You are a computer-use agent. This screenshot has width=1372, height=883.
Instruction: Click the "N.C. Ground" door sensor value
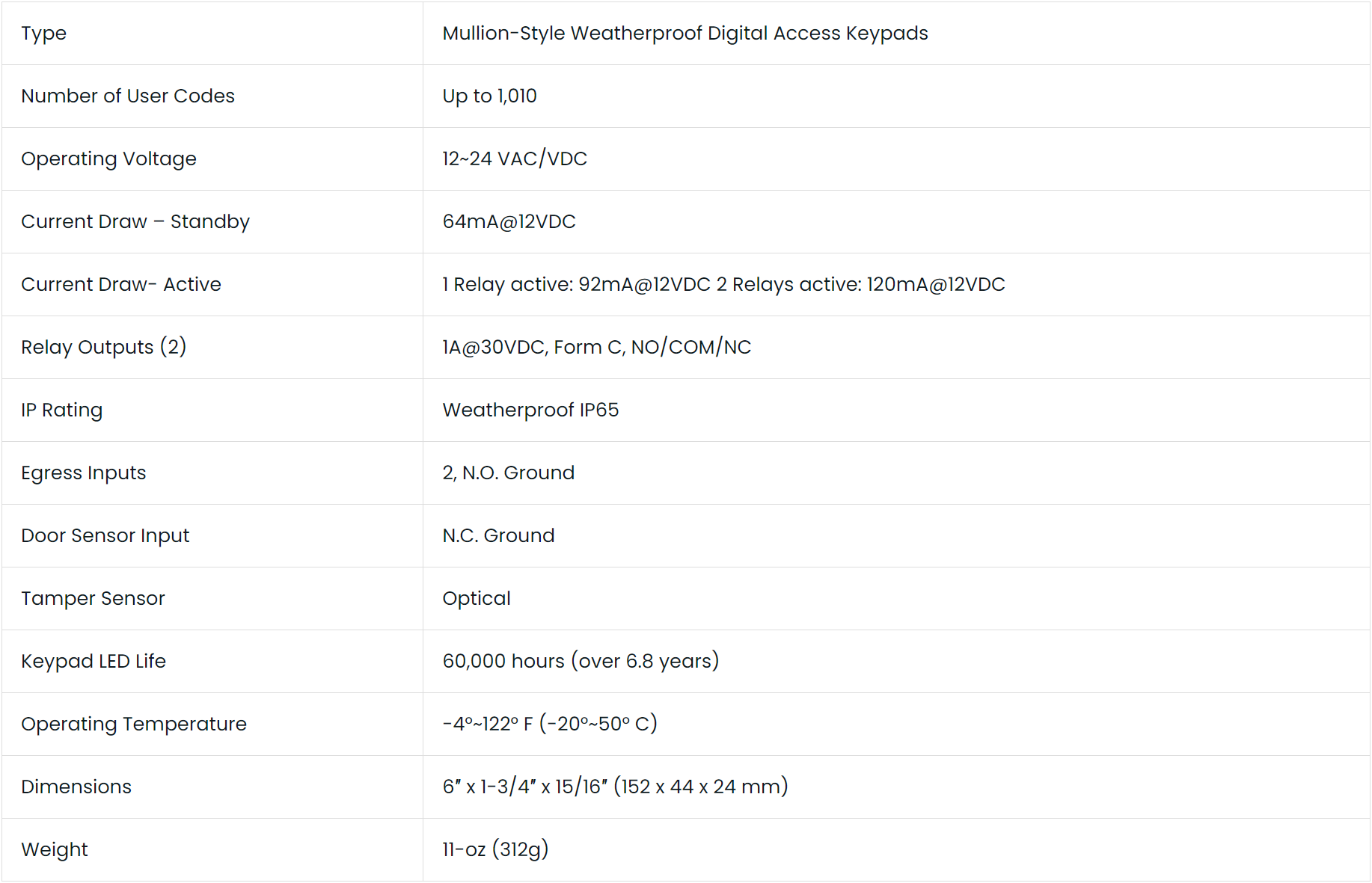[498, 536]
